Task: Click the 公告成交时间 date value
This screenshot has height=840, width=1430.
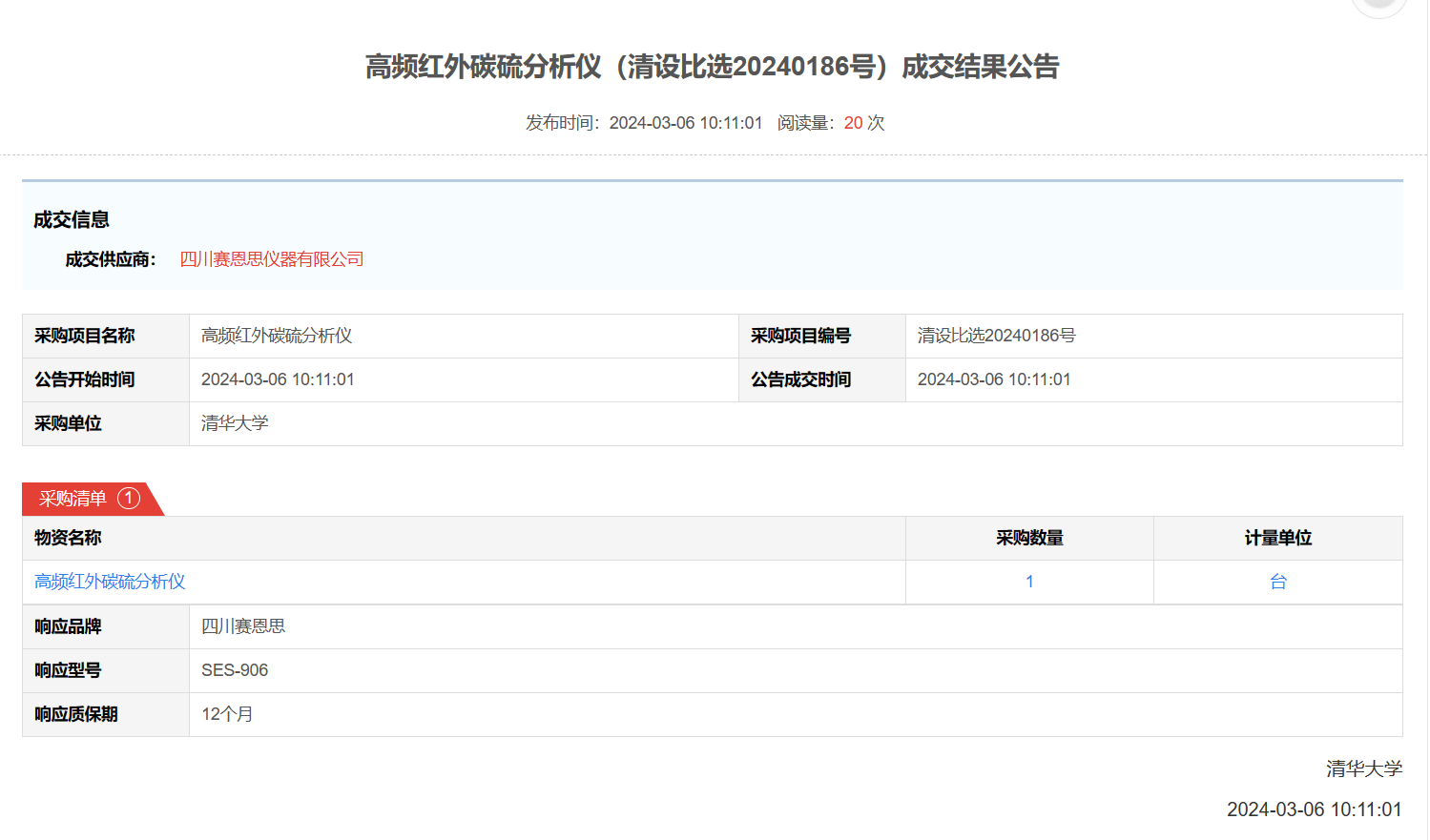Action: point(994,379)
